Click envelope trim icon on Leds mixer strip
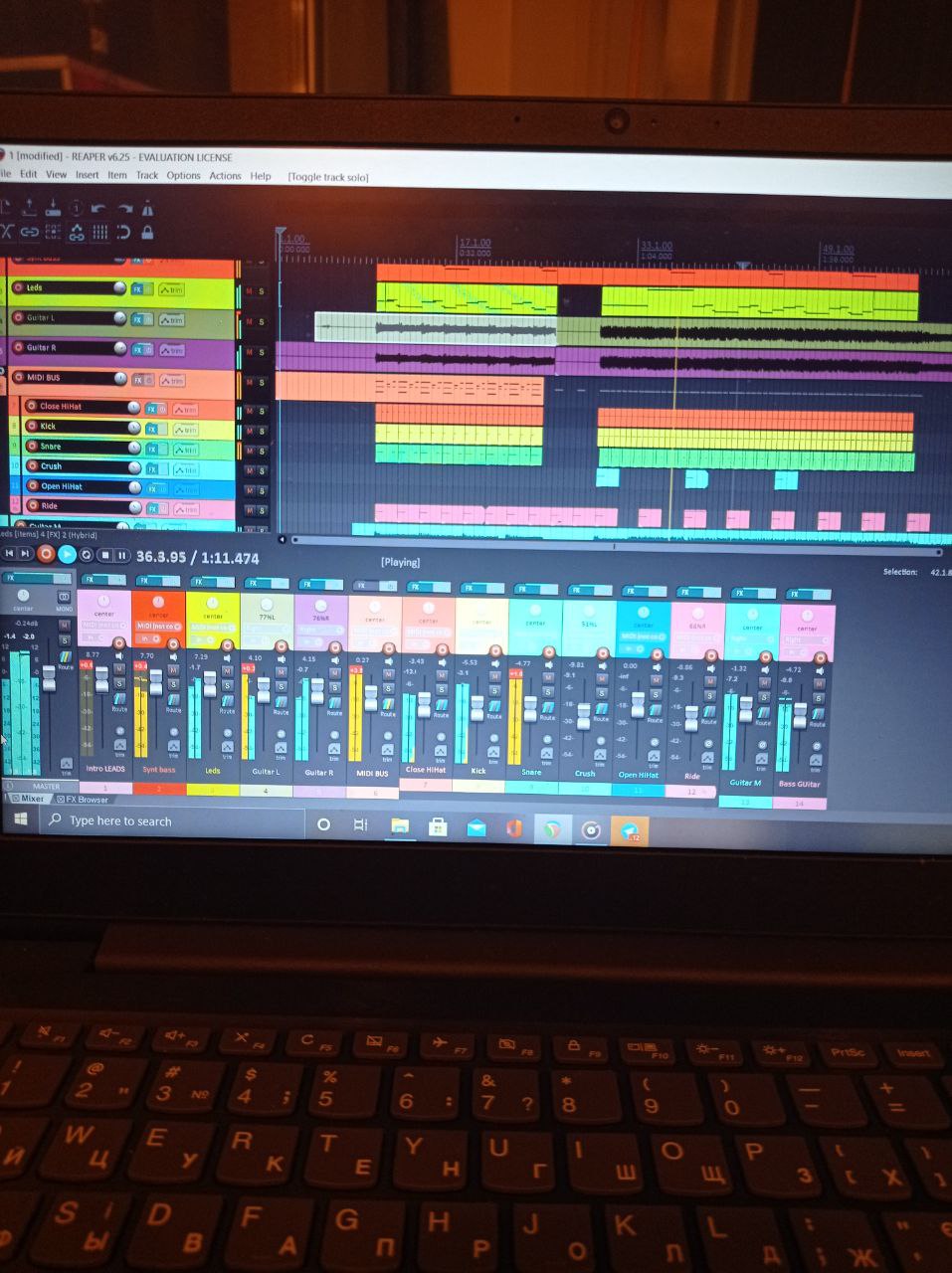This screenshot has height=1273, width=952. [227, 747]
